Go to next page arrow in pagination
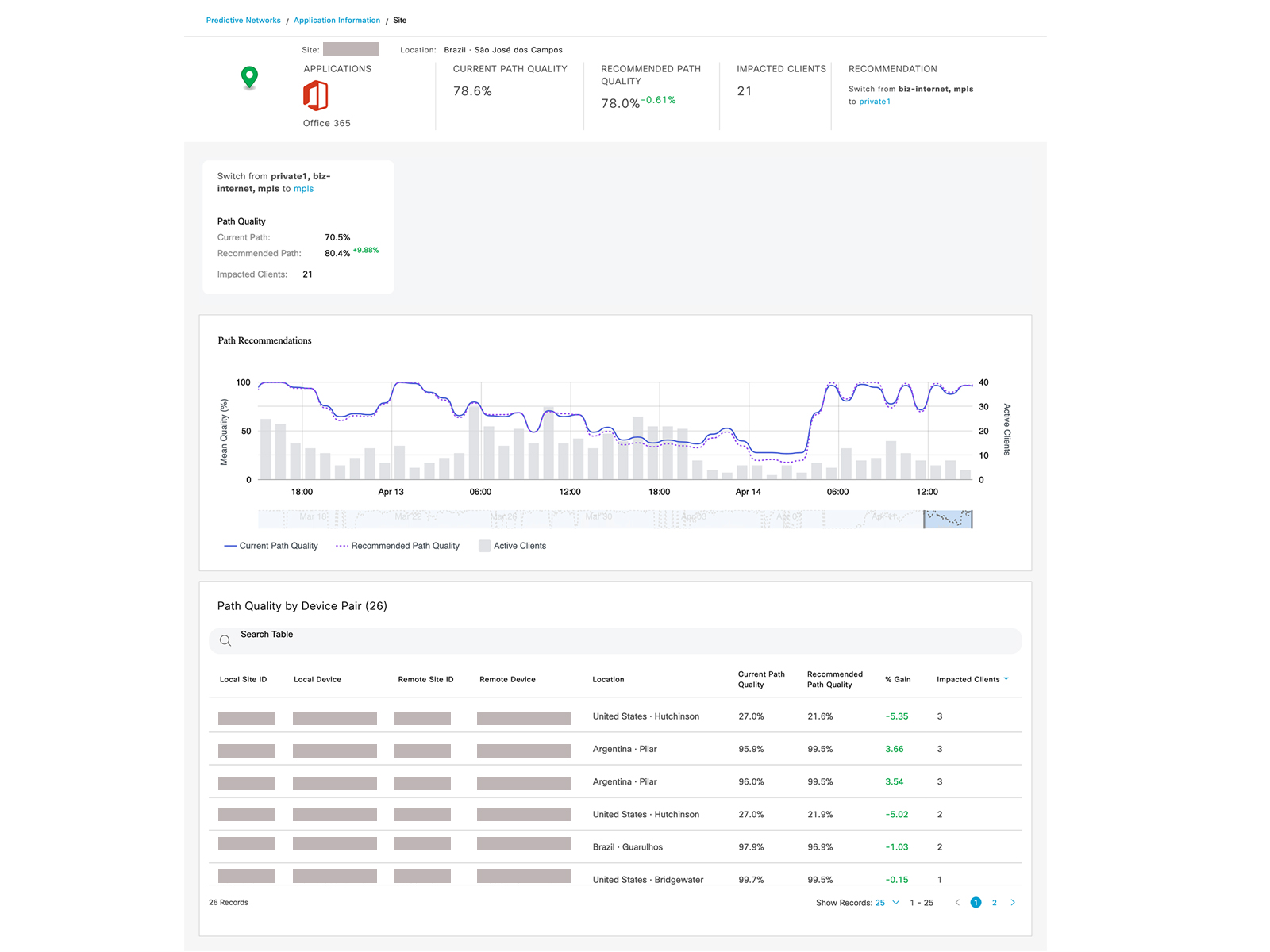1270x952 pixels. coord(1013,903)
